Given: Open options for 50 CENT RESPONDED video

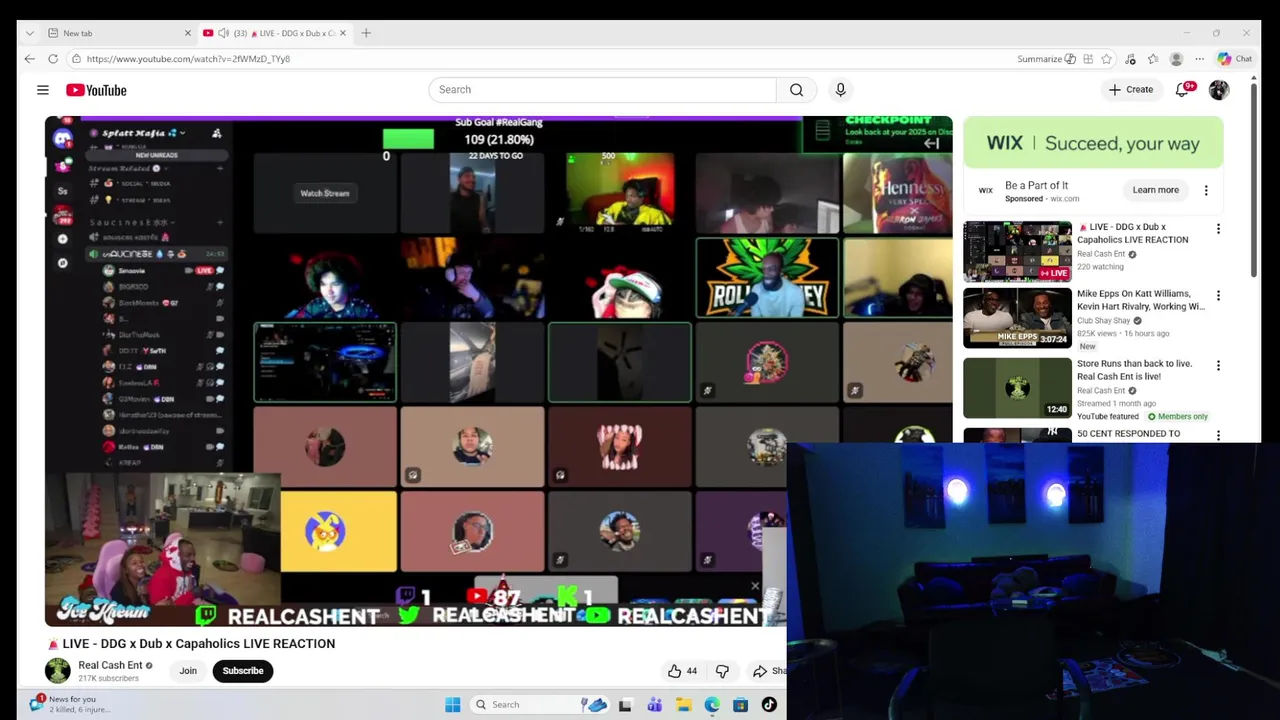Looking at the screenshot, I should click(x=1218, y=435).
